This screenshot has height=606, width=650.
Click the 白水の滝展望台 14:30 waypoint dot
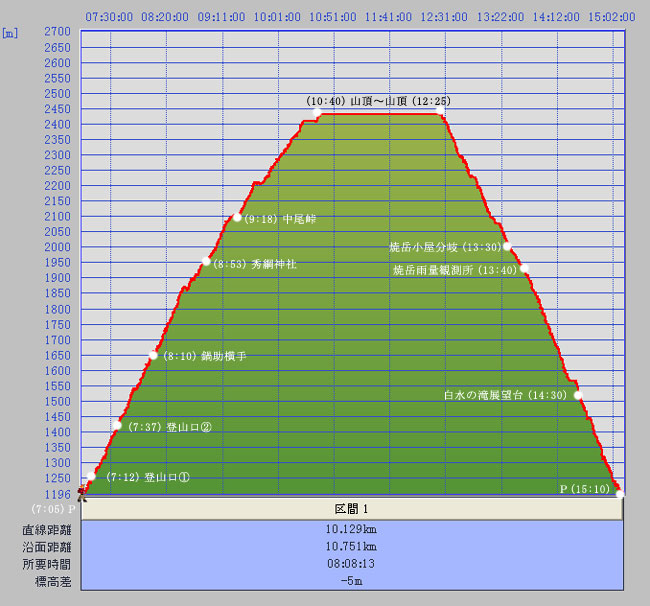point(578,395)
